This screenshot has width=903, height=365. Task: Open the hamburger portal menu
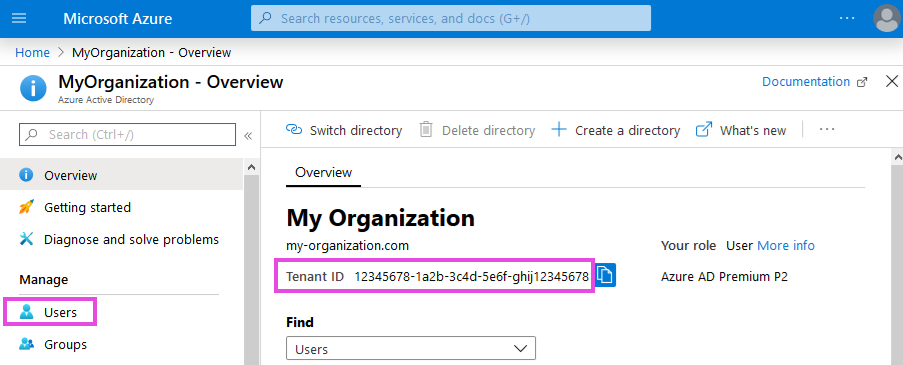pos(19,18)
